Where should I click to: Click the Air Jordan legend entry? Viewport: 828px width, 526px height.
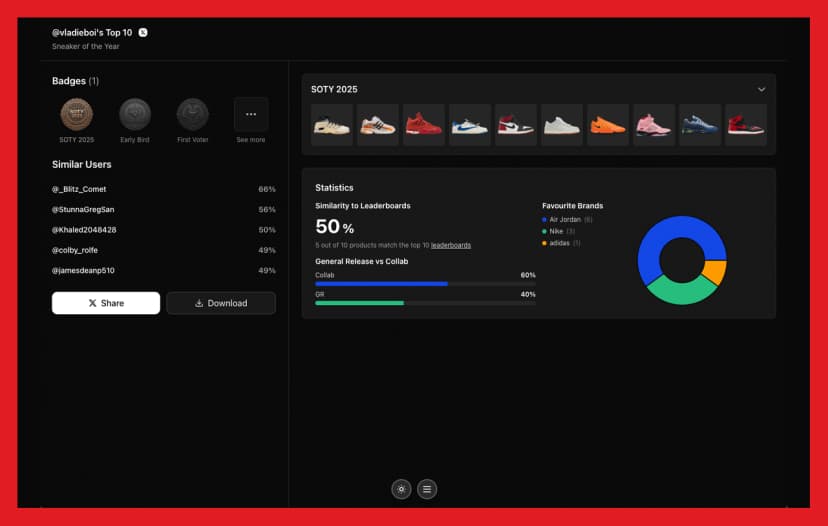[x=567, y=219]
